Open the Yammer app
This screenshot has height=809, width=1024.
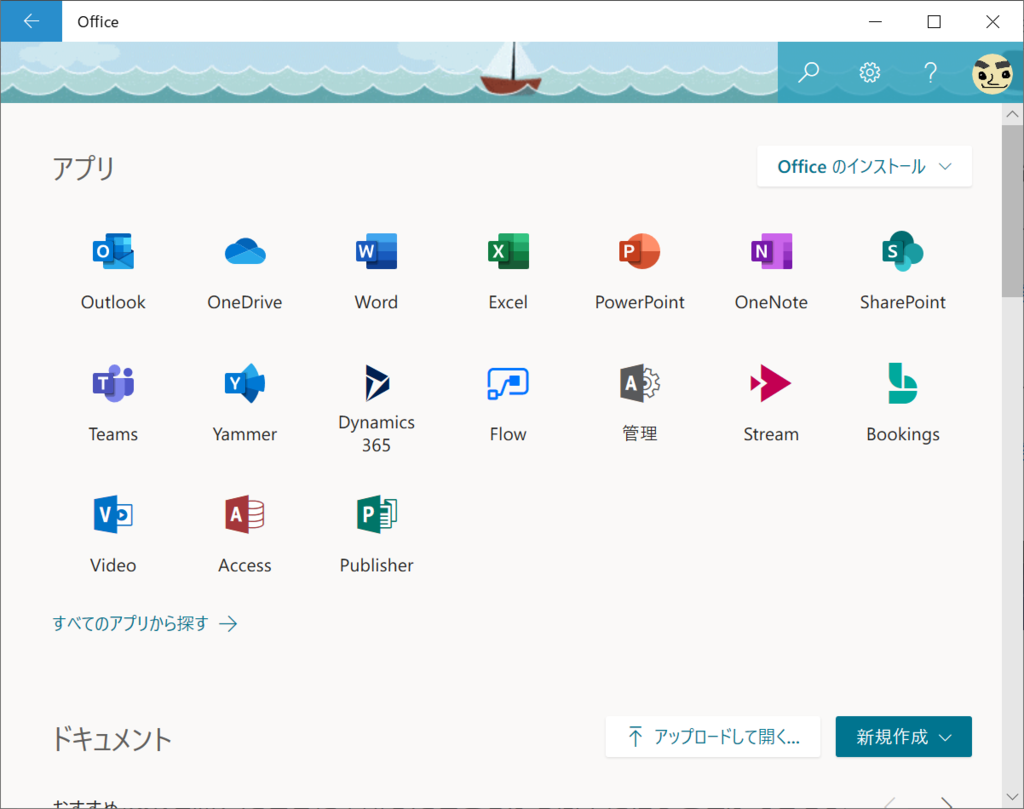pos(245,404)
